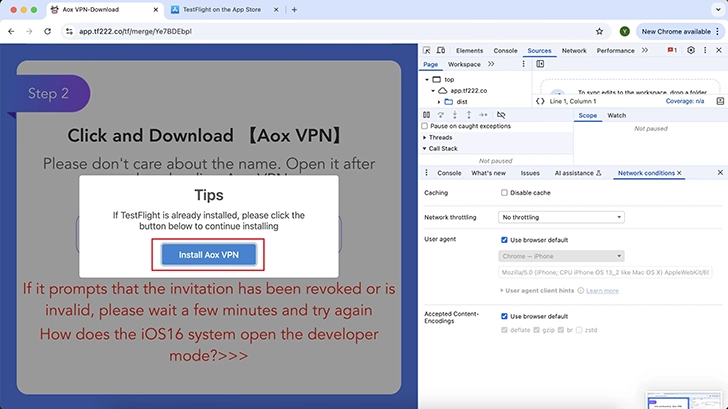Close the Network conditions drawer tab
The image size is (728, 409).
tap(679, 173)
